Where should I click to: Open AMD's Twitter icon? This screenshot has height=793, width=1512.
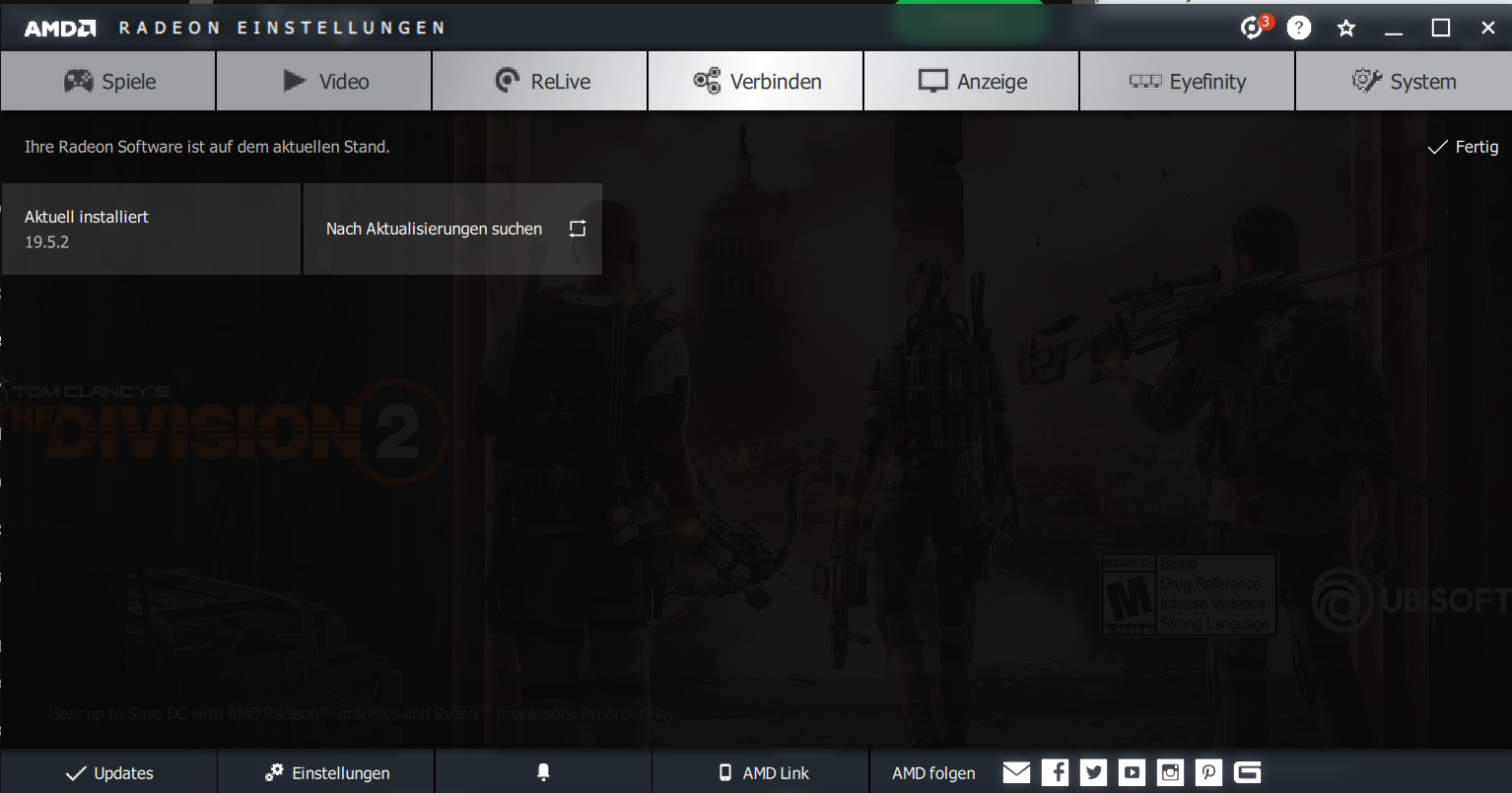(x=1093, y=772)
